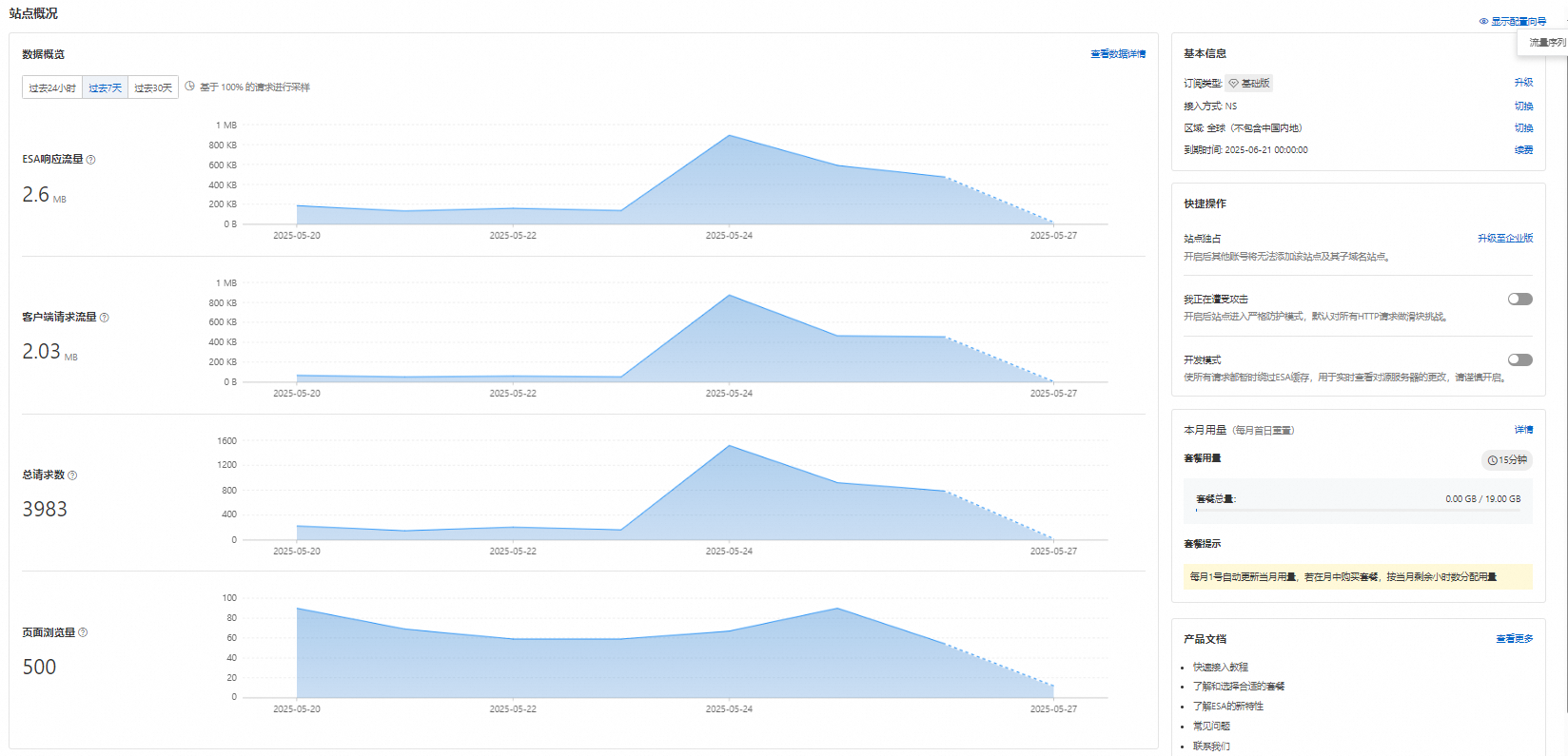Click the help icon beside 客户端请求流量
Image resolution: width=1568 pixels, height=756 pixels.
pos(105,318)
